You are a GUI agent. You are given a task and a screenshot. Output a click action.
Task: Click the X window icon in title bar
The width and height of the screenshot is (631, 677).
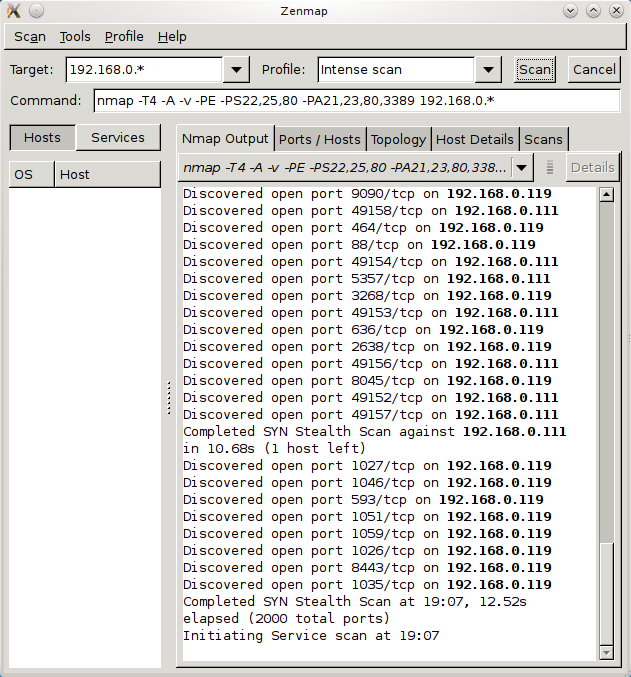pyautogui.click(x=13, y=11)
